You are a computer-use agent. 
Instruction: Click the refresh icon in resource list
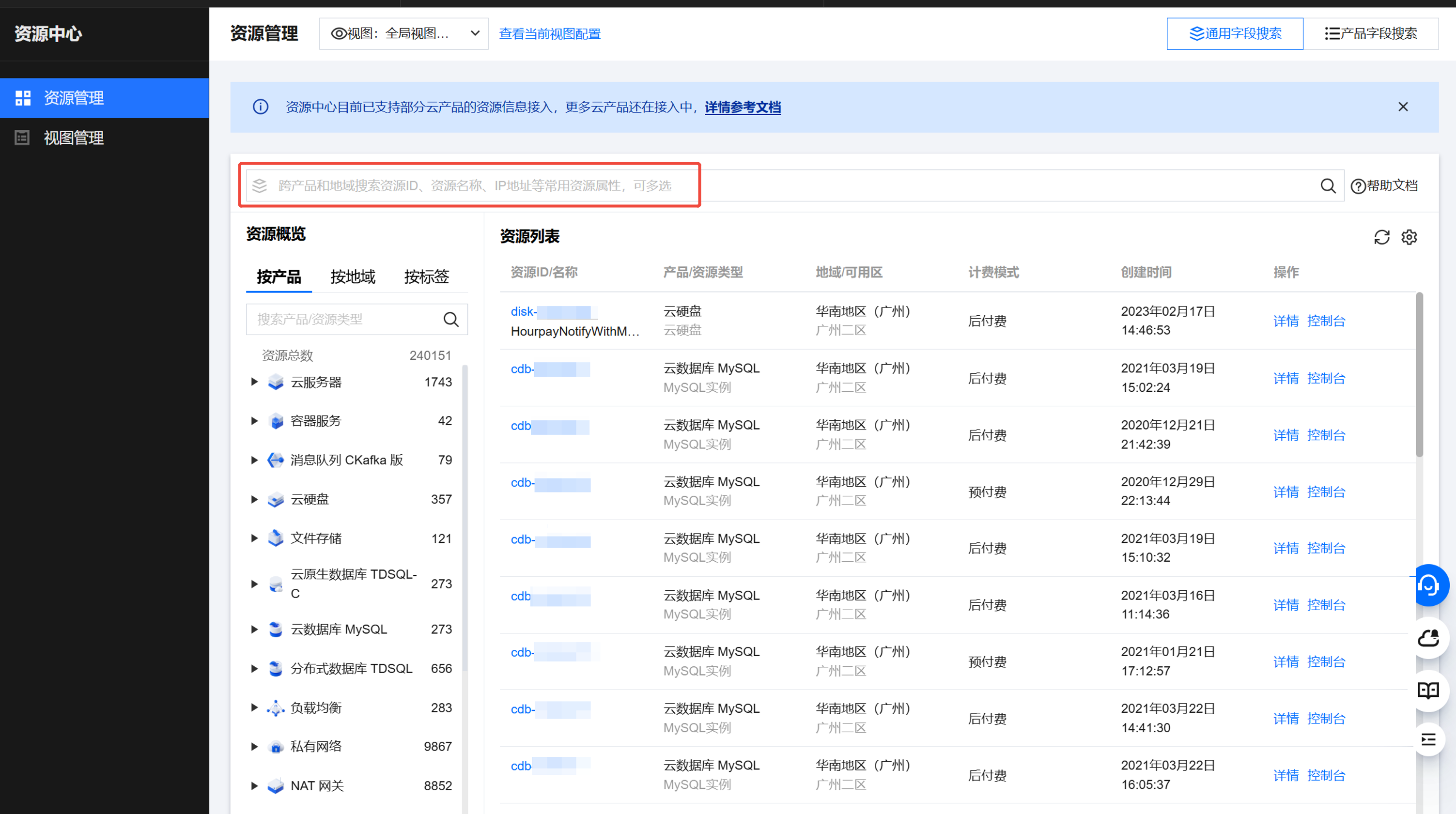pyautogui.click(x=1381, y=237)
